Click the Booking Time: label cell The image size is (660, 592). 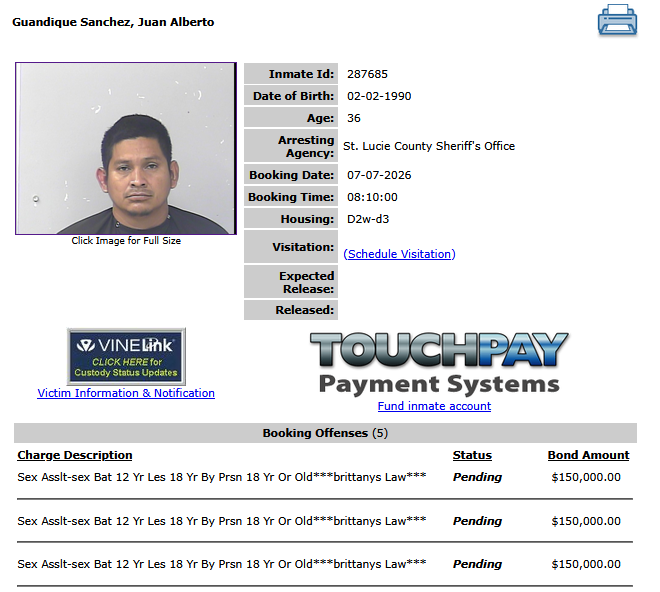pyautogui.click(x=291, y=197)
